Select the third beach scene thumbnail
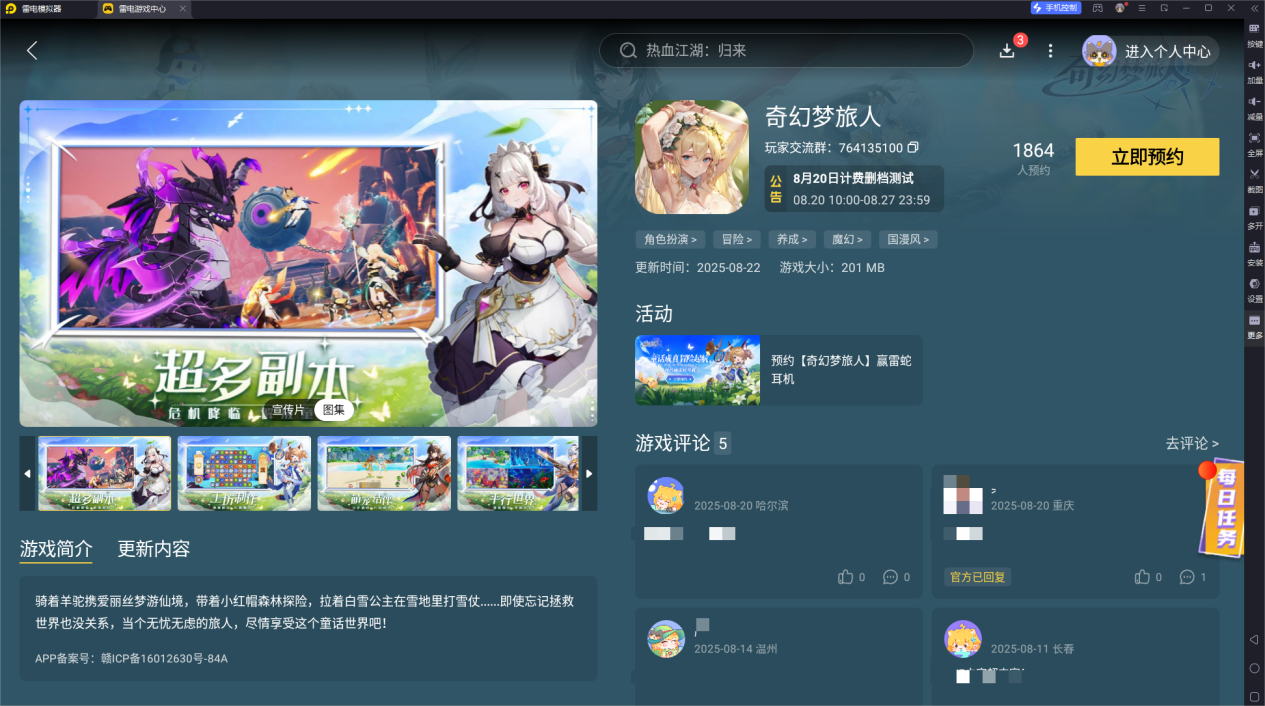 click(384, 474)
